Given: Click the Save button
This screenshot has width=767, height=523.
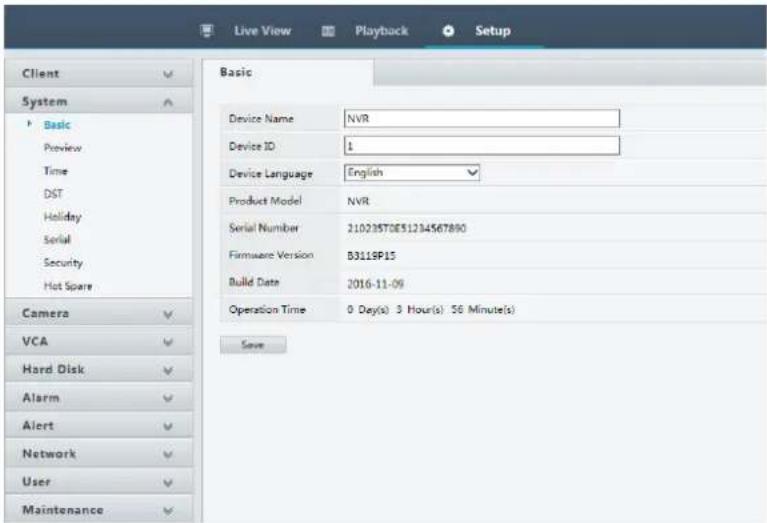Looking at the screenshot, I should pyautogui.click(x=253, y=345).
